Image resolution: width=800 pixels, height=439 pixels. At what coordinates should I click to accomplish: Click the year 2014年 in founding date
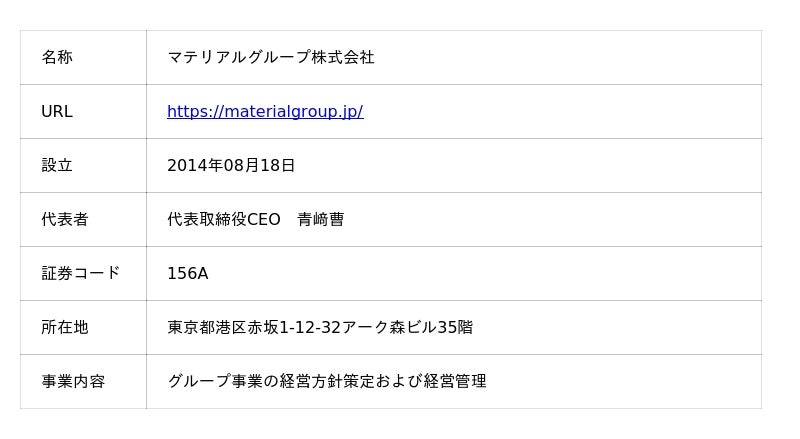pyautogui.click(x=195, y=166)
